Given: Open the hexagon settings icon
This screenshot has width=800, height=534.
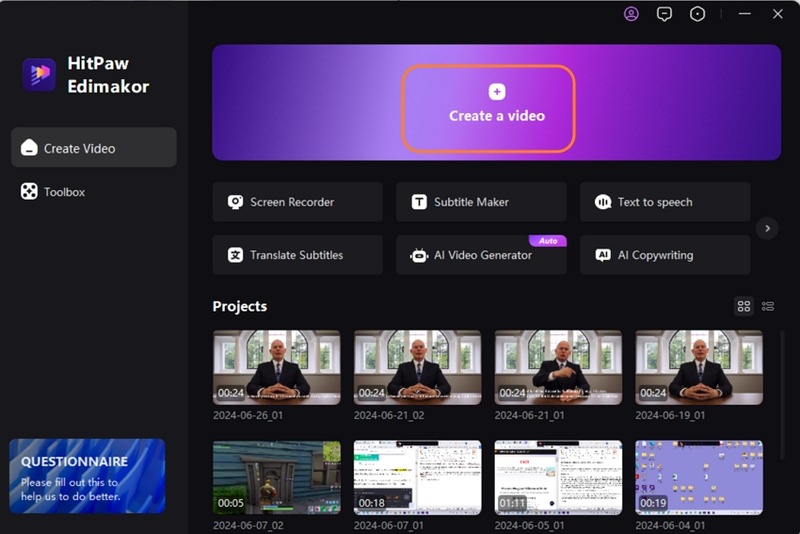Looking at the screenshot, I should (697, 14).
